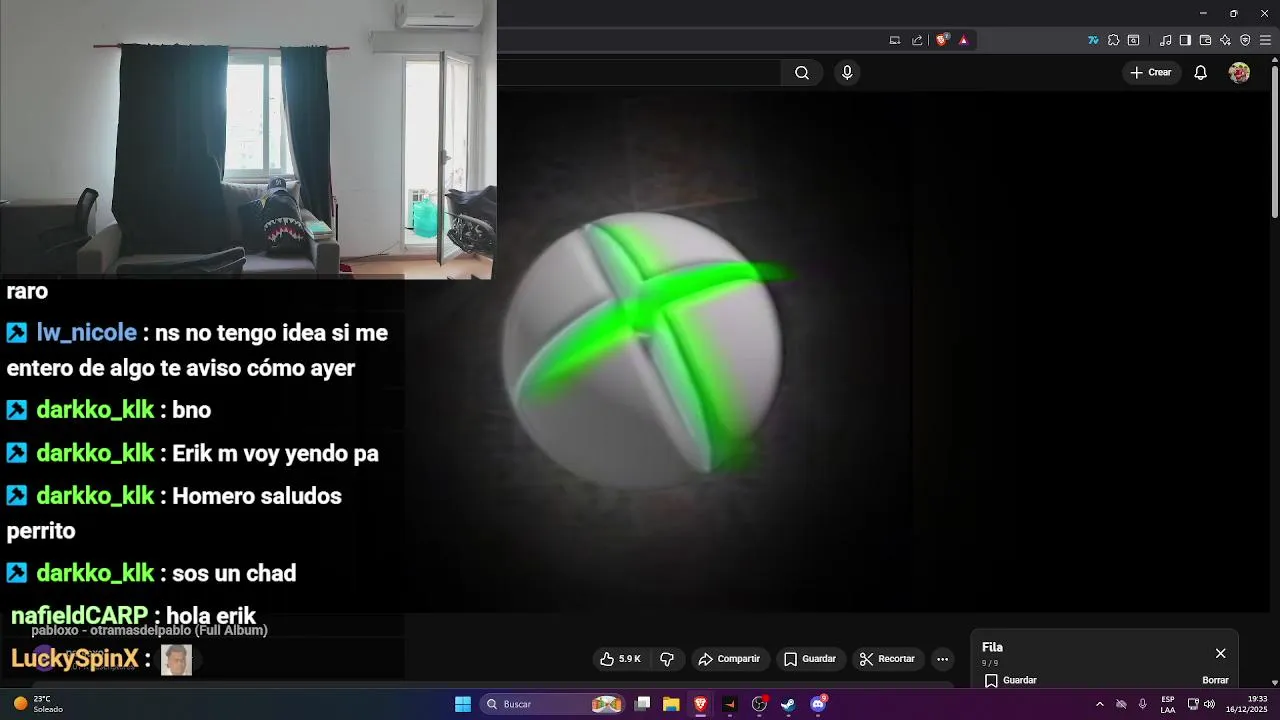Click the 'Fila' queue title
The image size is (1280, 720).
(x=992, y=647)
